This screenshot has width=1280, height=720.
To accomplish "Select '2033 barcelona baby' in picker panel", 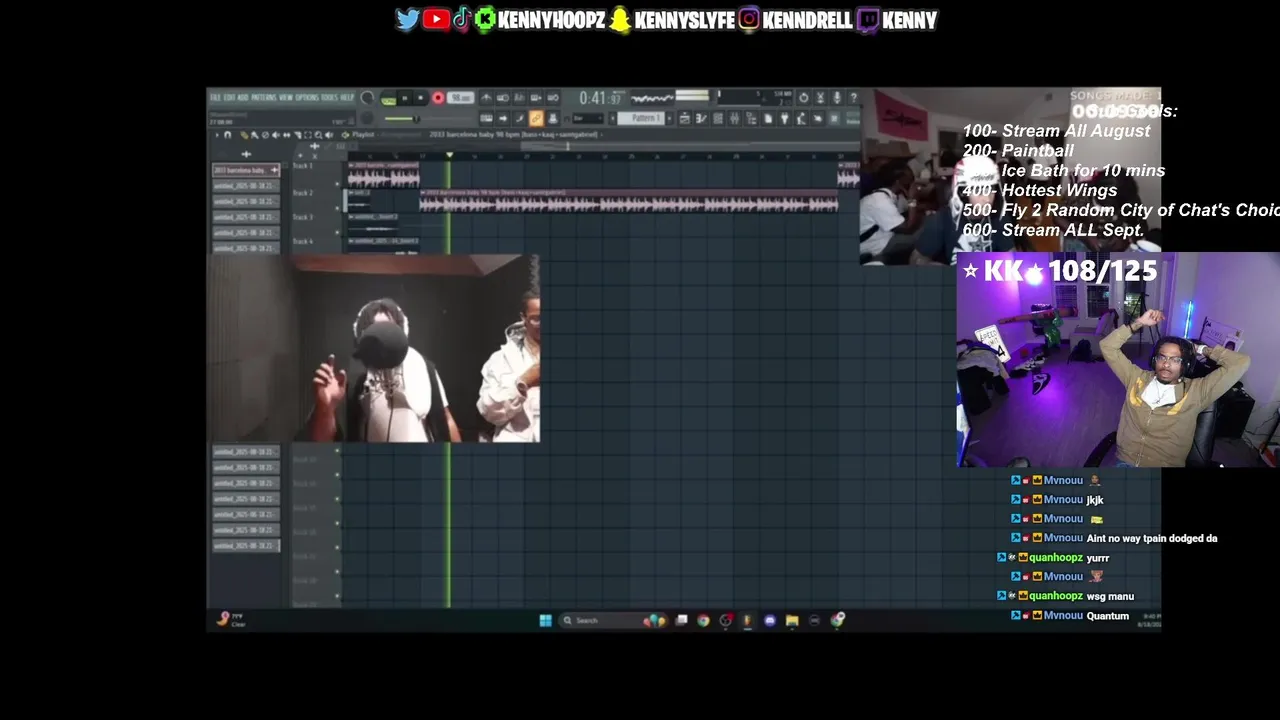I will (x=246, y=170).
